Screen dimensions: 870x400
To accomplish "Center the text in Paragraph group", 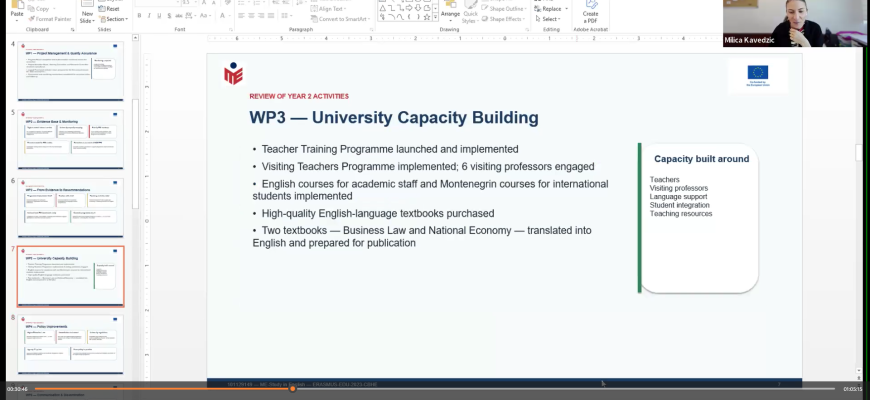I will tap(251, 16).
